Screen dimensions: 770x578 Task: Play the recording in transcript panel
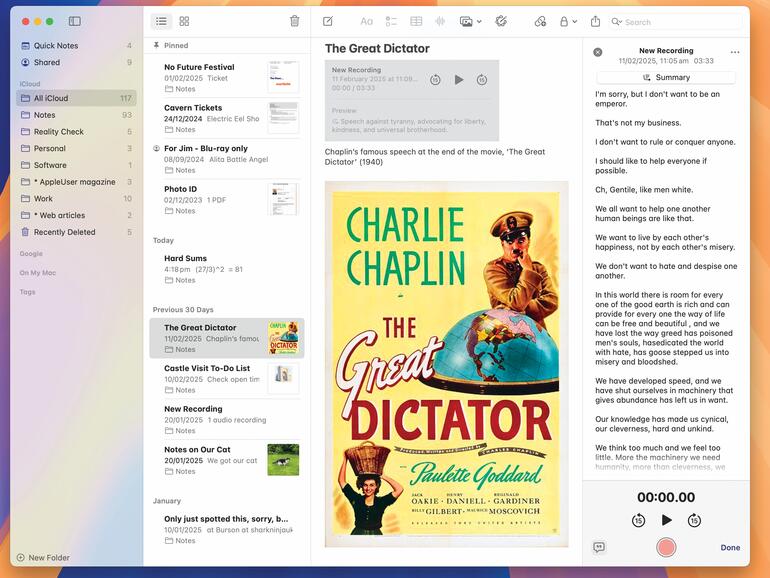pyautogui.click(x=666, y=520)
